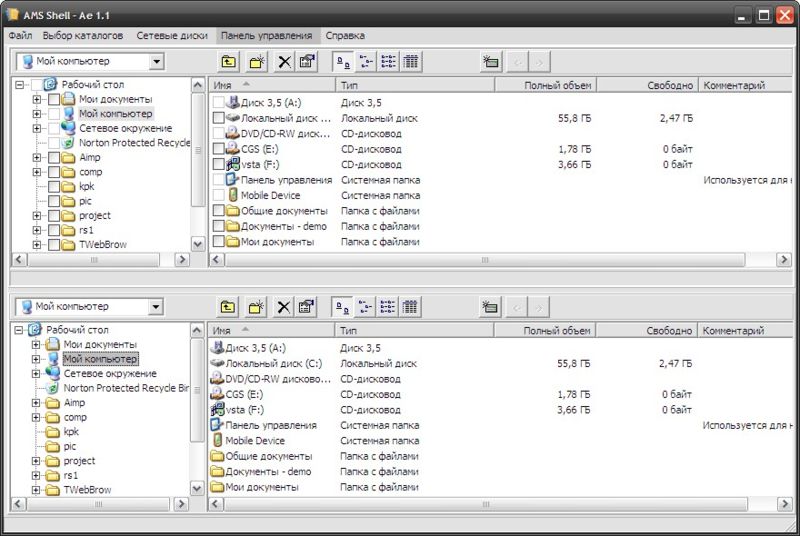
Task: Collapse Рабочий стол node in the bottom tree
Action: (18, 330)
